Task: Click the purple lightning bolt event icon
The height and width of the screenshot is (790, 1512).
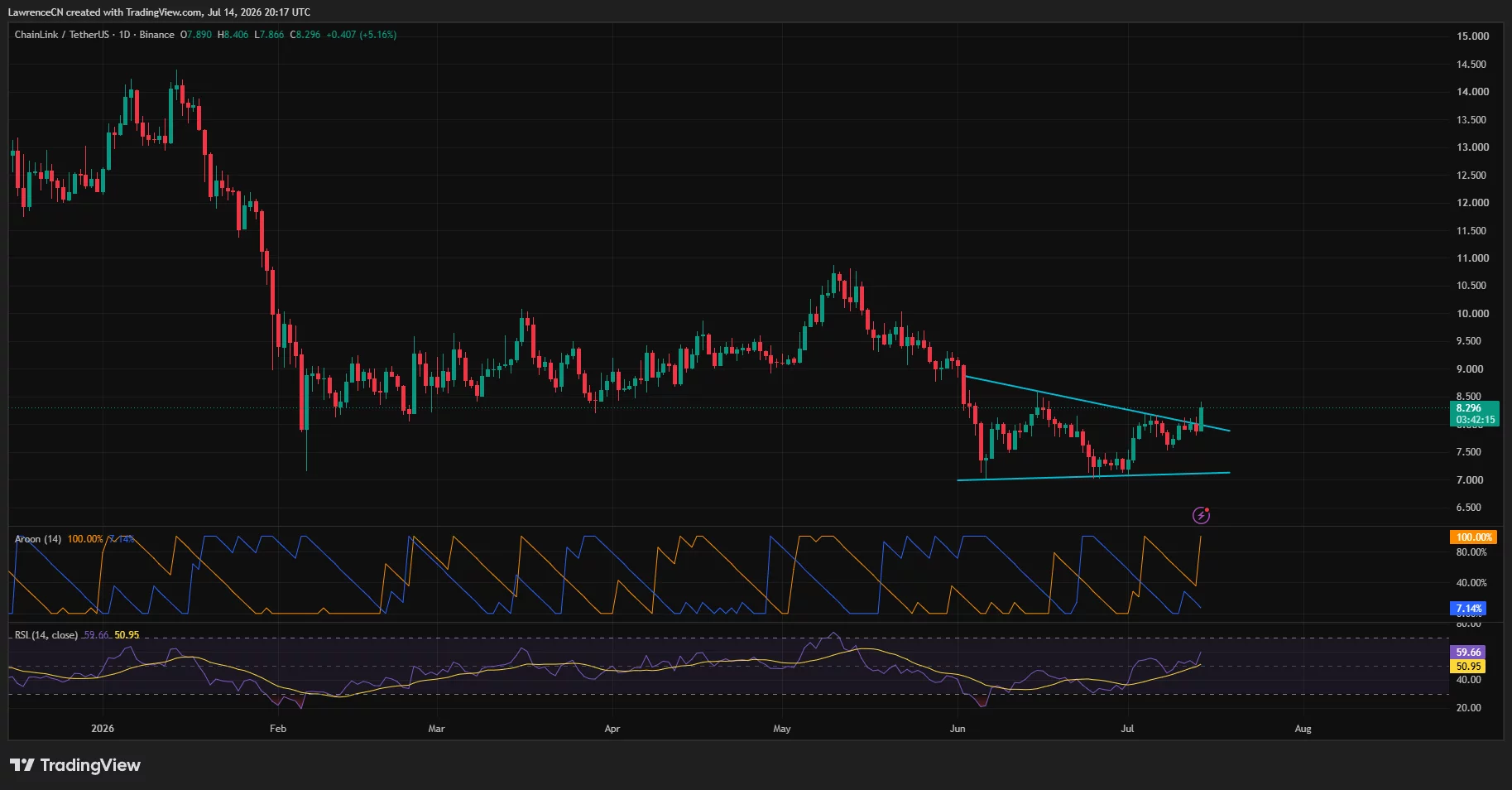Action: coord(1201,516)
